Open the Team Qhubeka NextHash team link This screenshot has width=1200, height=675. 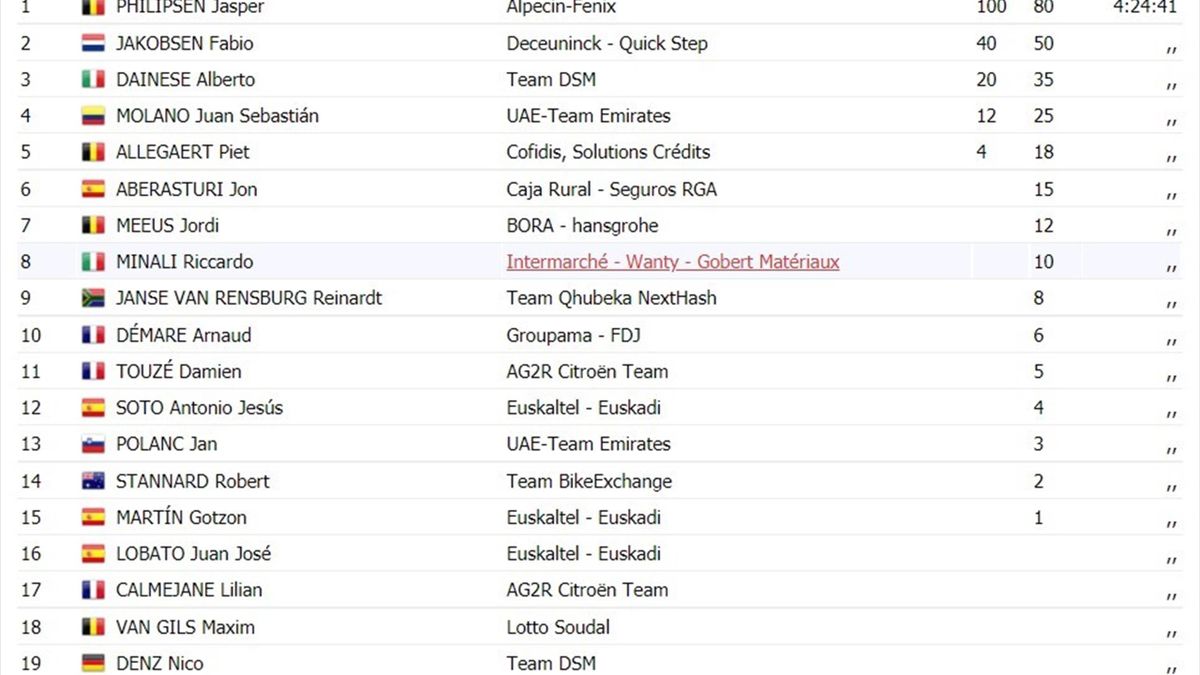611,298
